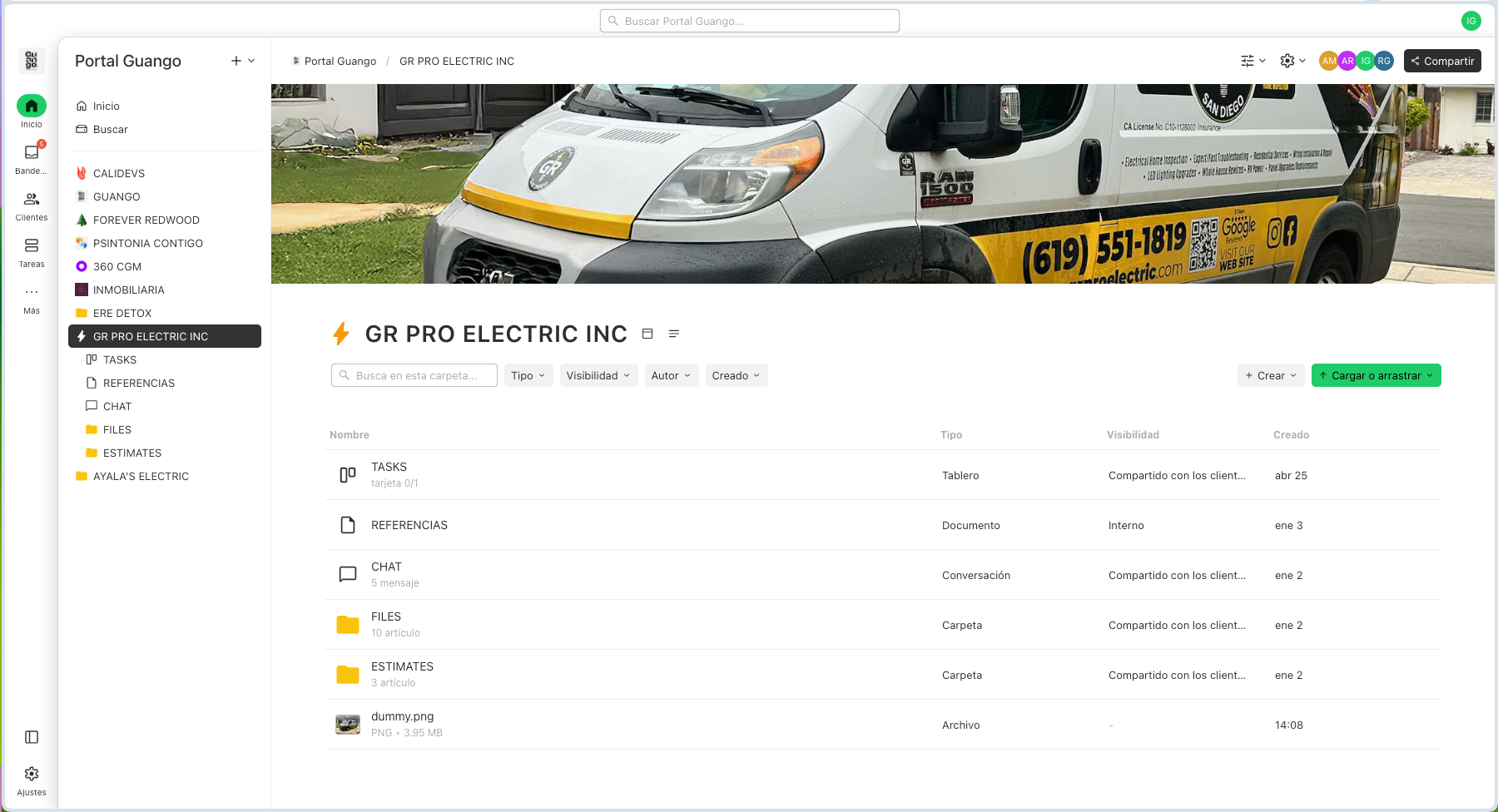Image resolution: width=1498 pixels, height=812 pixels.
Task: Select INMOBILIARIA in the sidebar
Action: [165, 290]
